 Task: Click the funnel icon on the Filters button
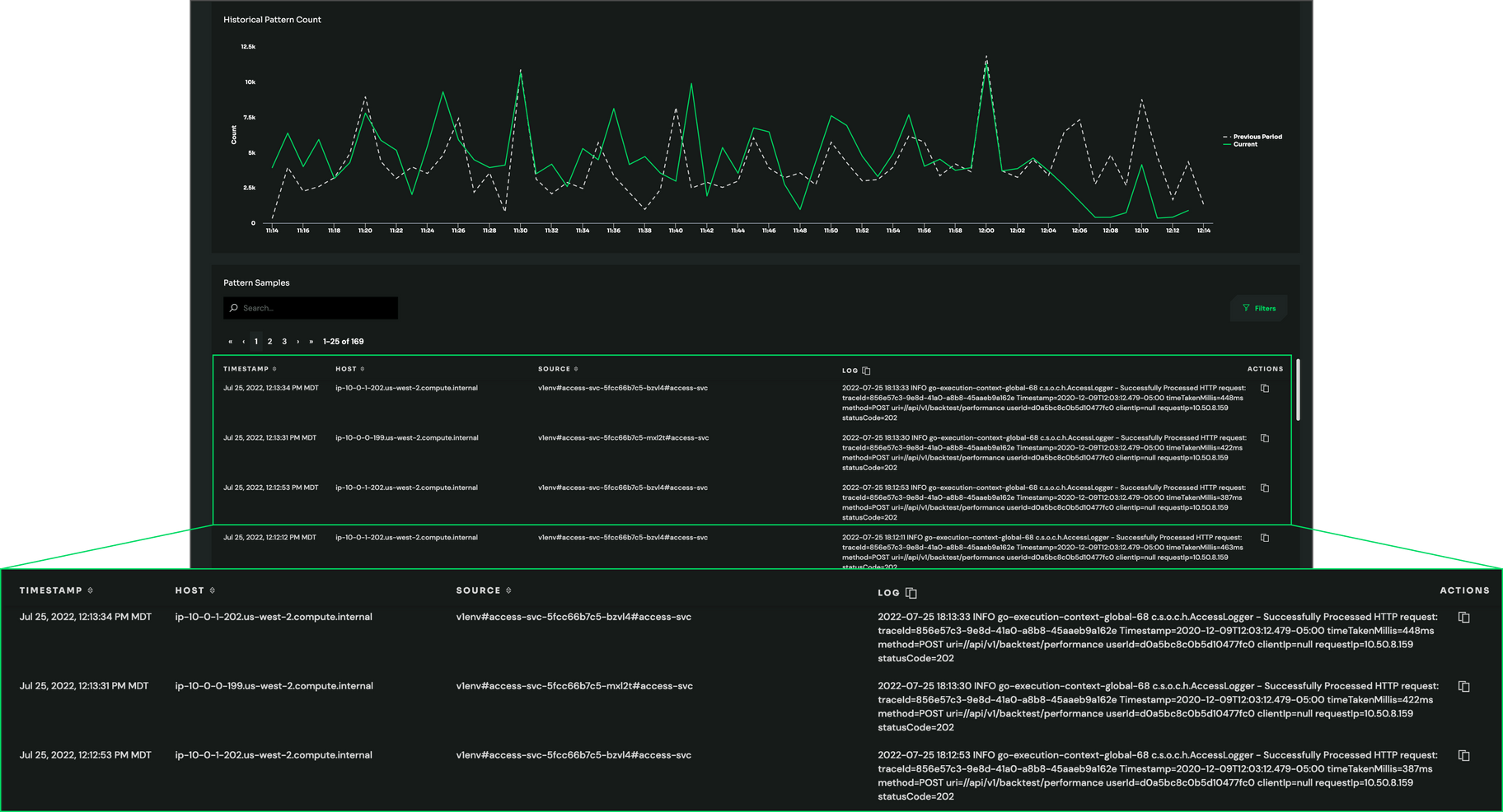(1246, 308)
